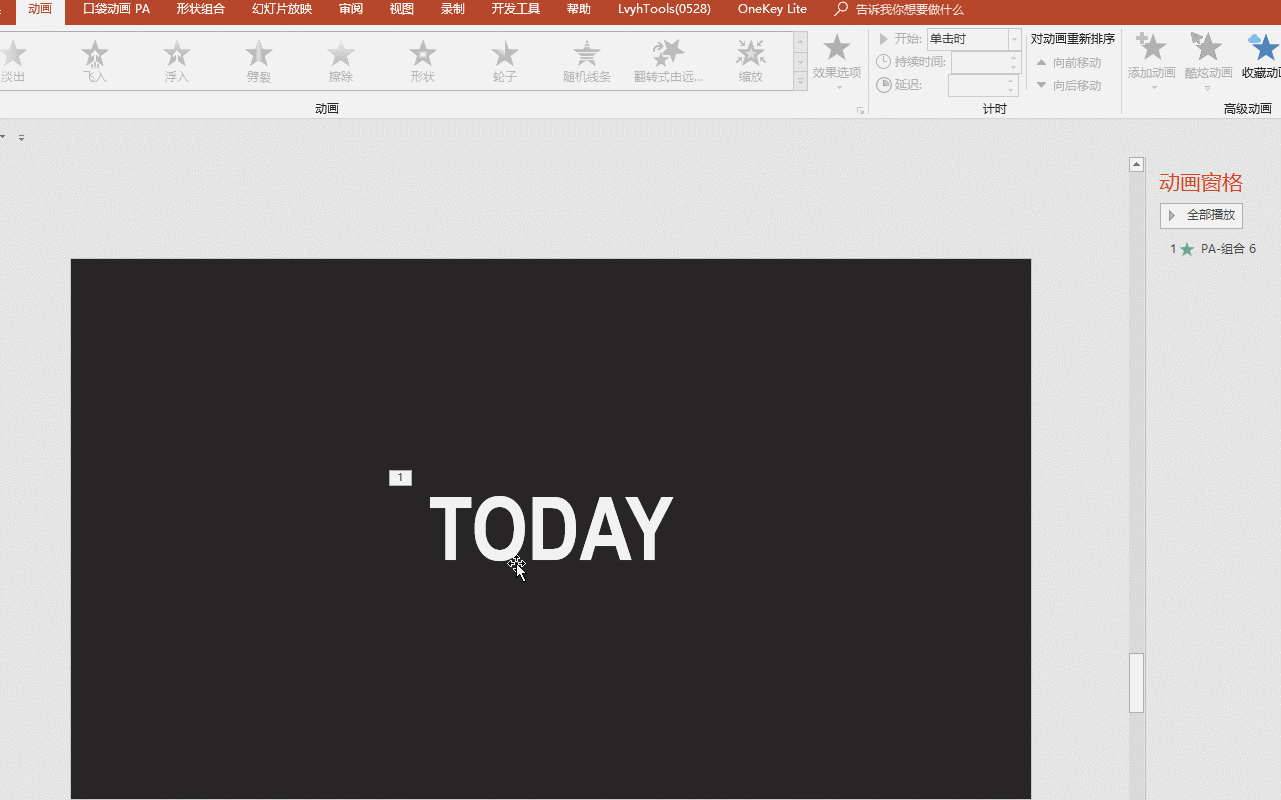The image size is (1281, 800).
Task: Expand the animation gallery more arrow
Action: (800, 82)
